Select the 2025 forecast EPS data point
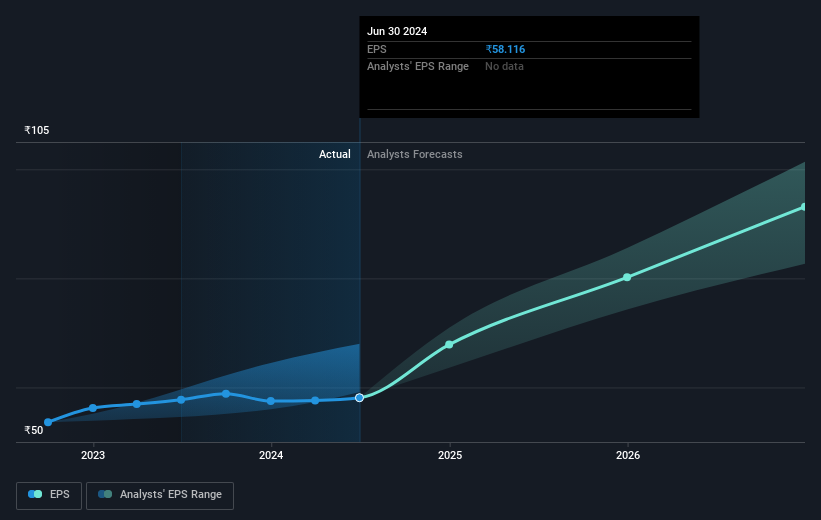The width and height of the screenshot is (821, 520). 449,345
